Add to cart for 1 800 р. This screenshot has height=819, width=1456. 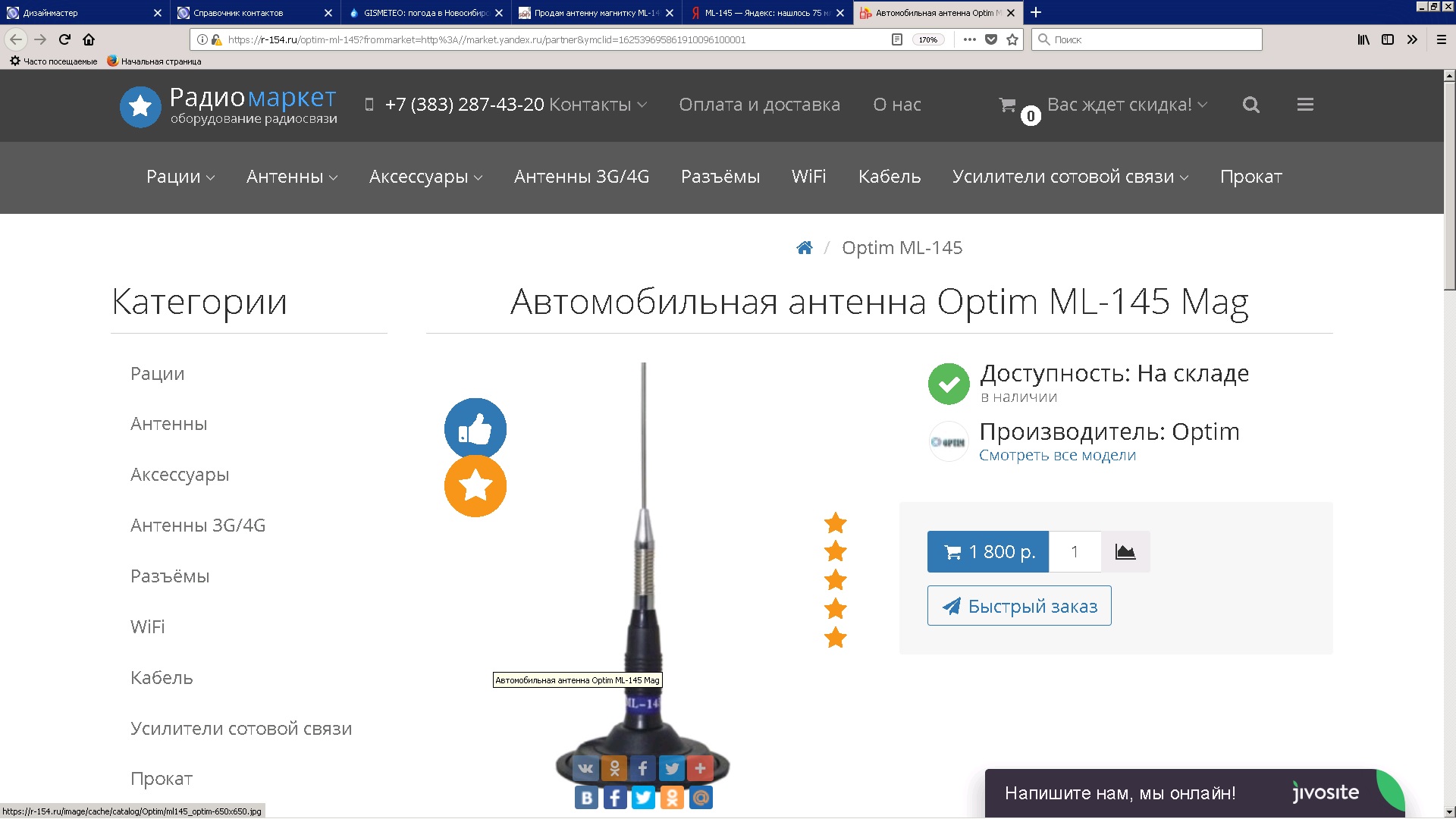[x=988, y=552]
